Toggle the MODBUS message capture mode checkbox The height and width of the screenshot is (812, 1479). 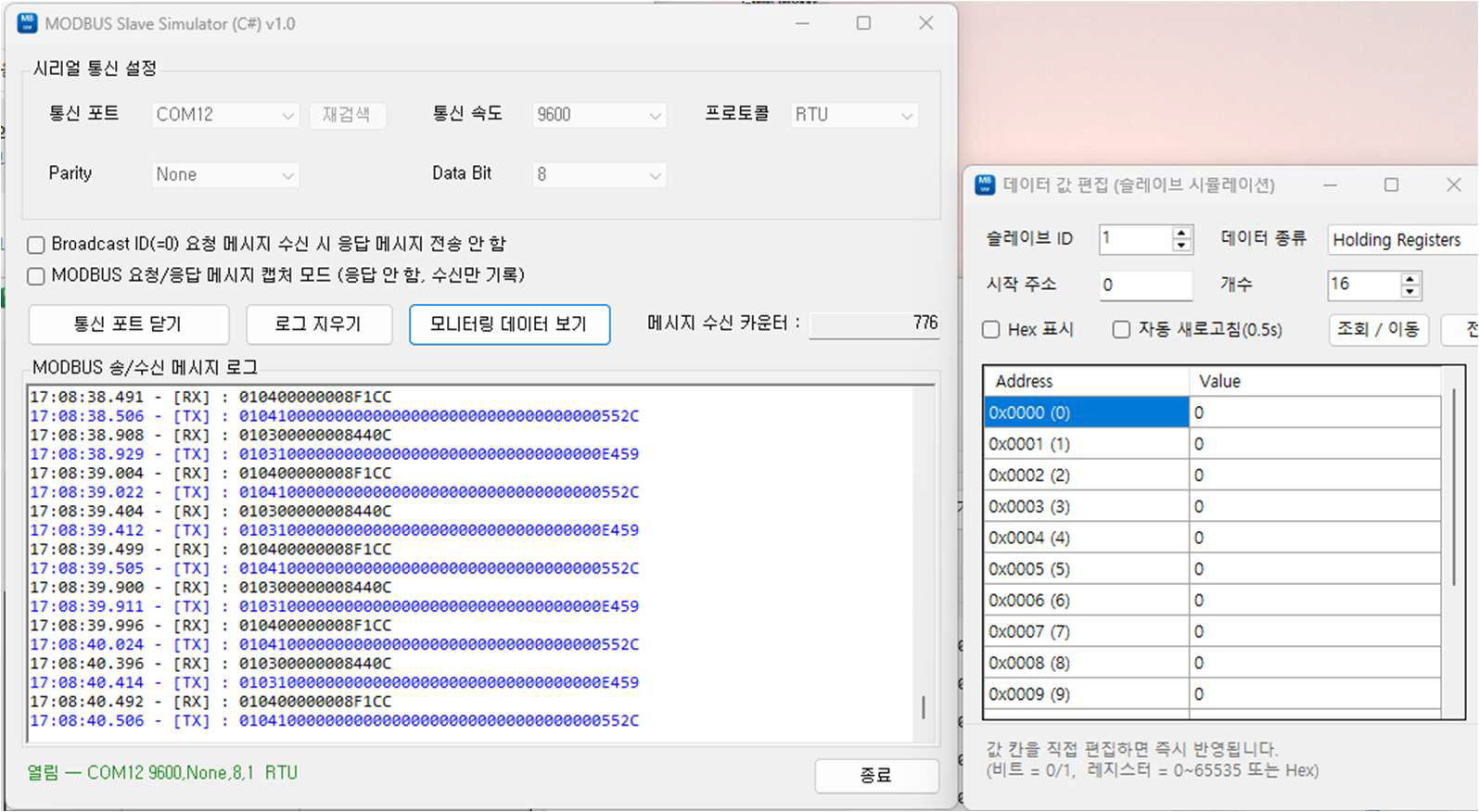[36, 276]
